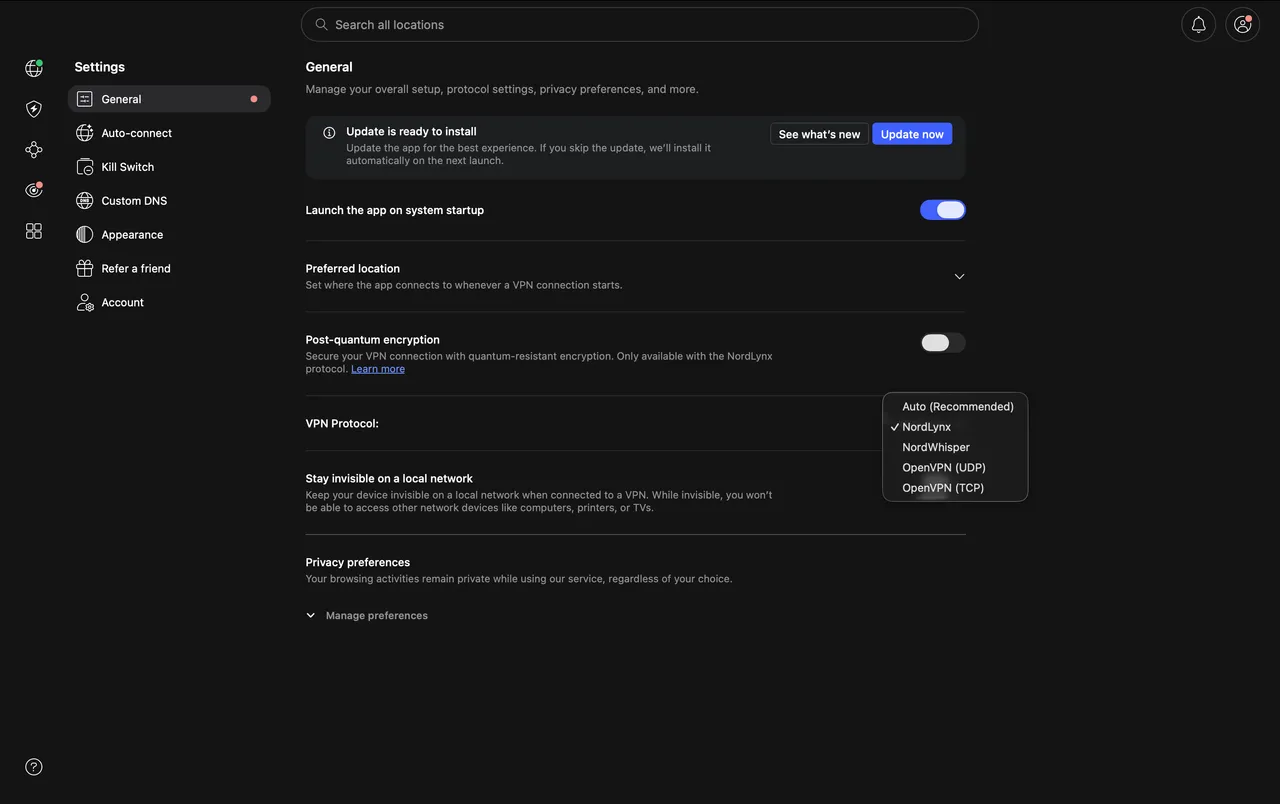Click the Kill Switch icon
This screenshot has width=1280, height=804.
click(x=84, y=167)
